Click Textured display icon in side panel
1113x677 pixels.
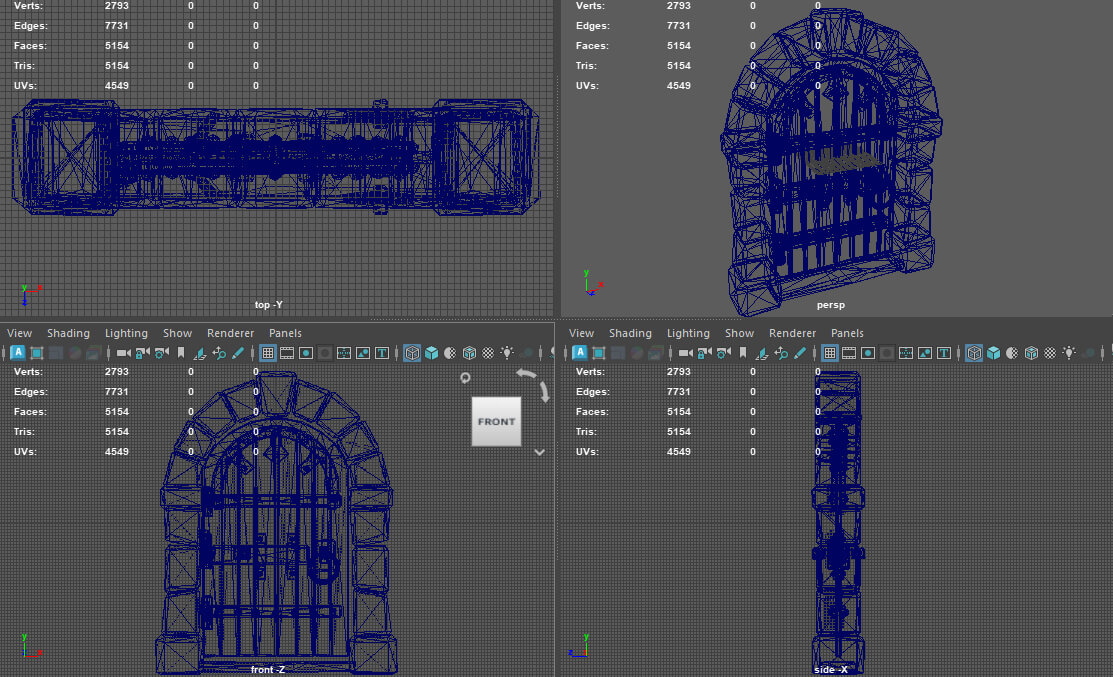[1051, 353]
